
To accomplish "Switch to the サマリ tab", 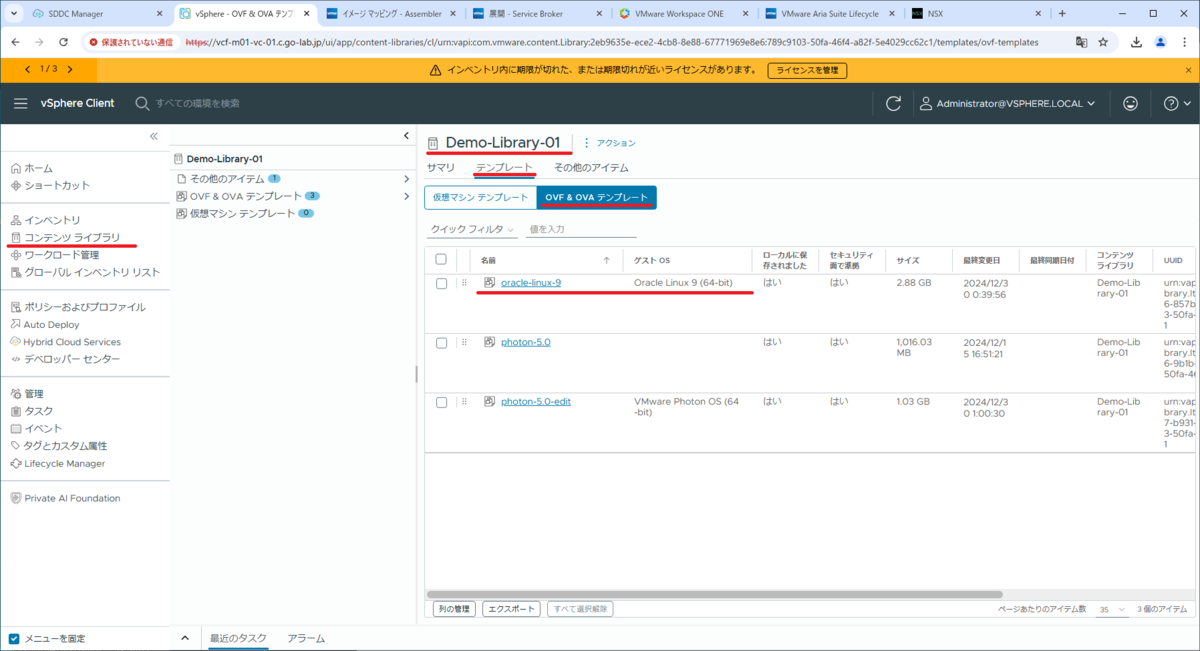I will pos(441,168).
